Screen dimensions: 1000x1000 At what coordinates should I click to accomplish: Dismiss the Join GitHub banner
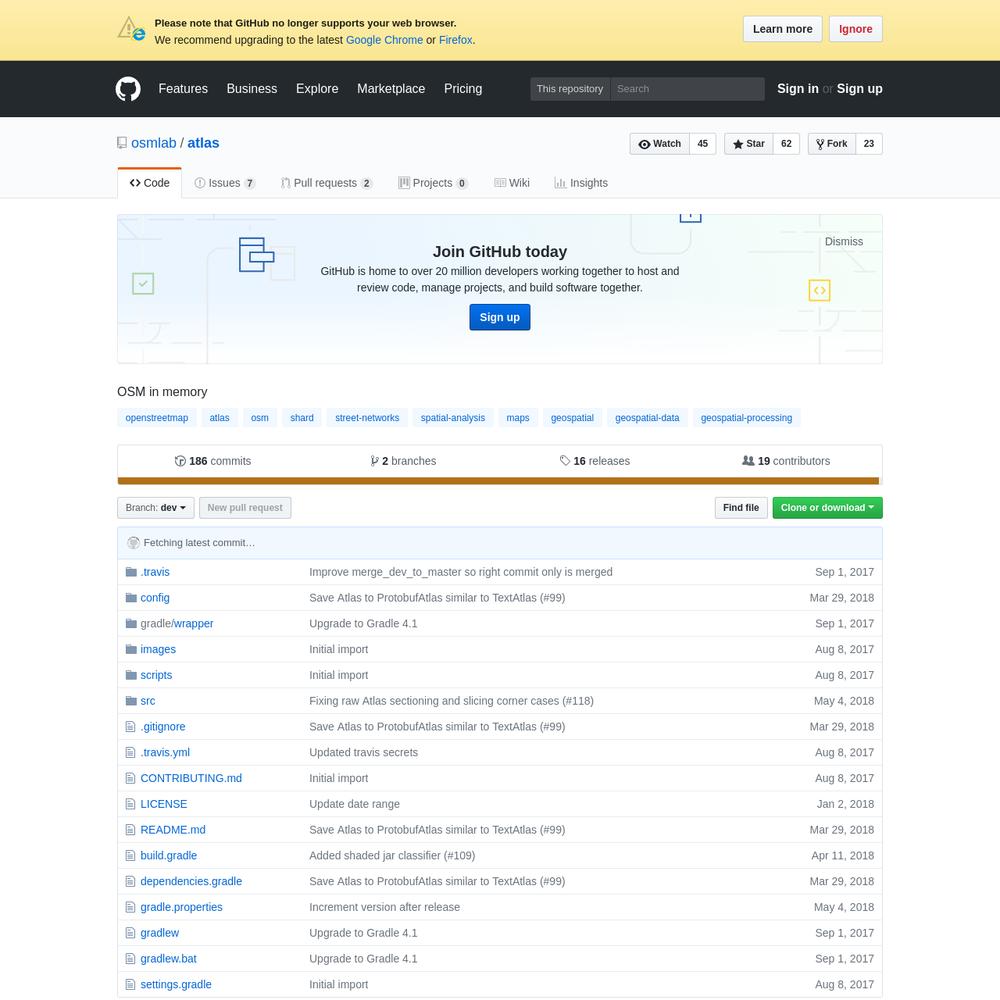click(x=843, y=241)
